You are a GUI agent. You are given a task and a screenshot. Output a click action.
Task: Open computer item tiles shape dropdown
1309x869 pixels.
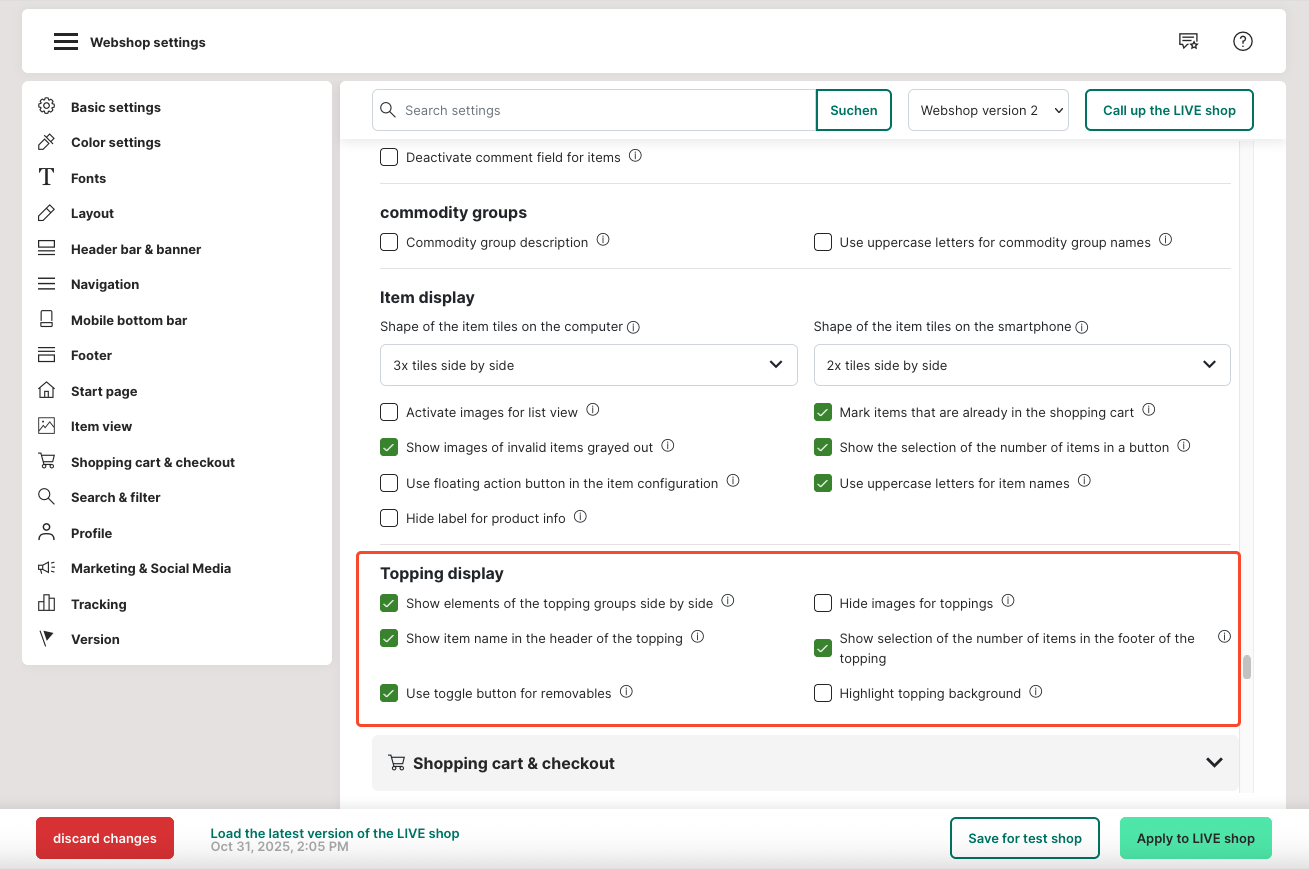(588, 365)
